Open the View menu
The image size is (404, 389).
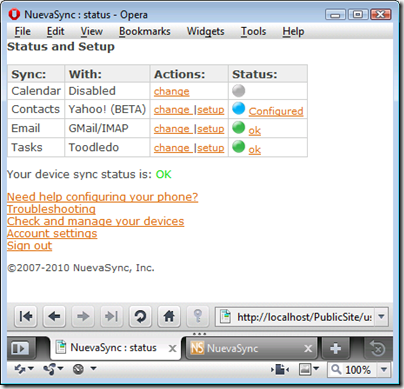[91, 31]
